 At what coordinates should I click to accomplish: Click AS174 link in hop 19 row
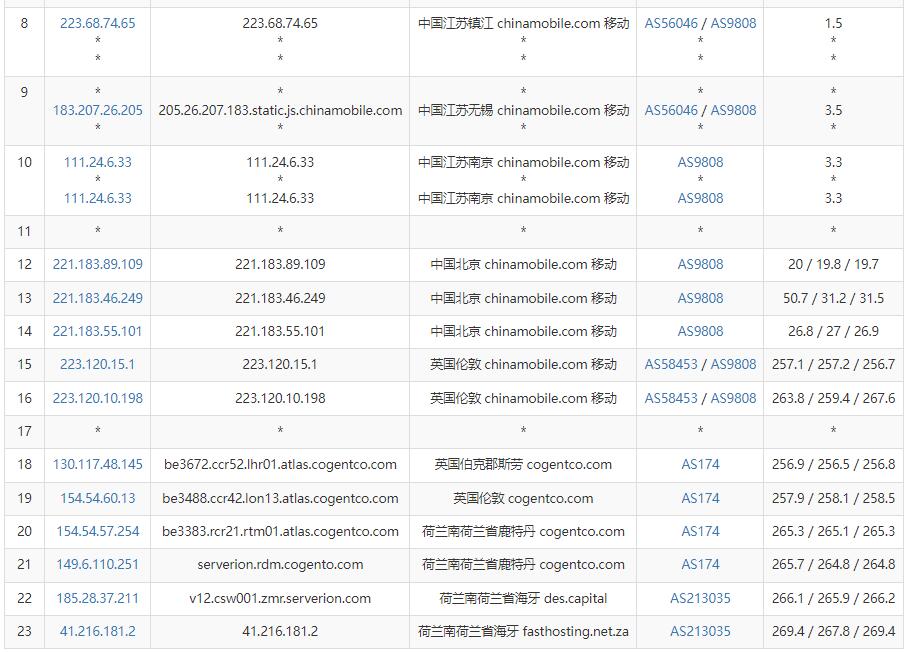tap(700, 498)
